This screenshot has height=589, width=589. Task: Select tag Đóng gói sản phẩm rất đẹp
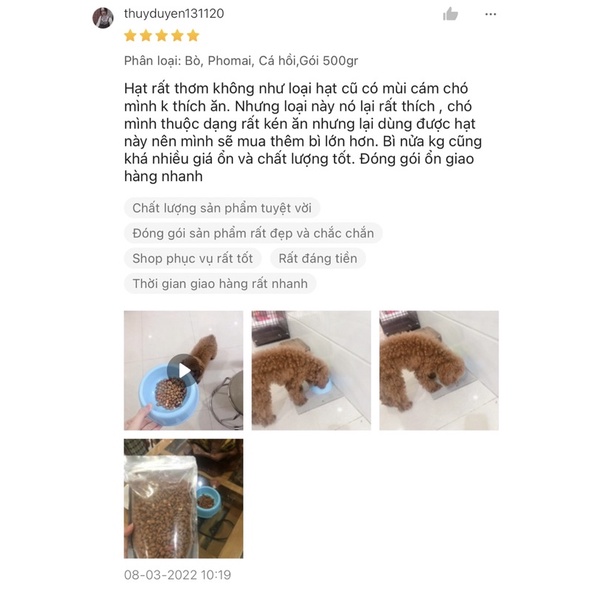[253, 233]
